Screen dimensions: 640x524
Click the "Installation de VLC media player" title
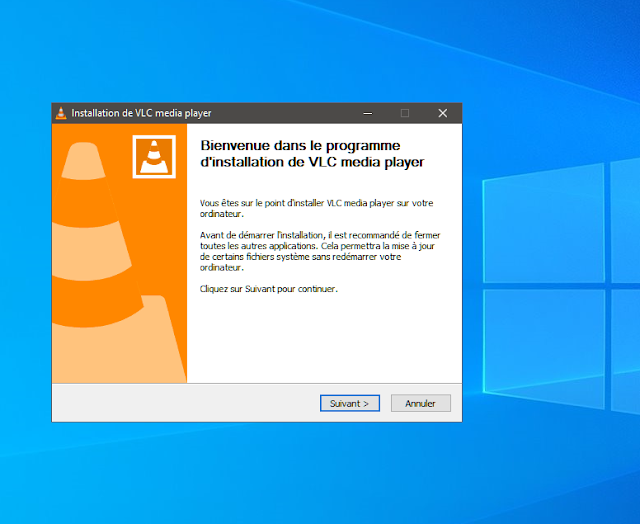pyautogui.click(x=141, y=113)
